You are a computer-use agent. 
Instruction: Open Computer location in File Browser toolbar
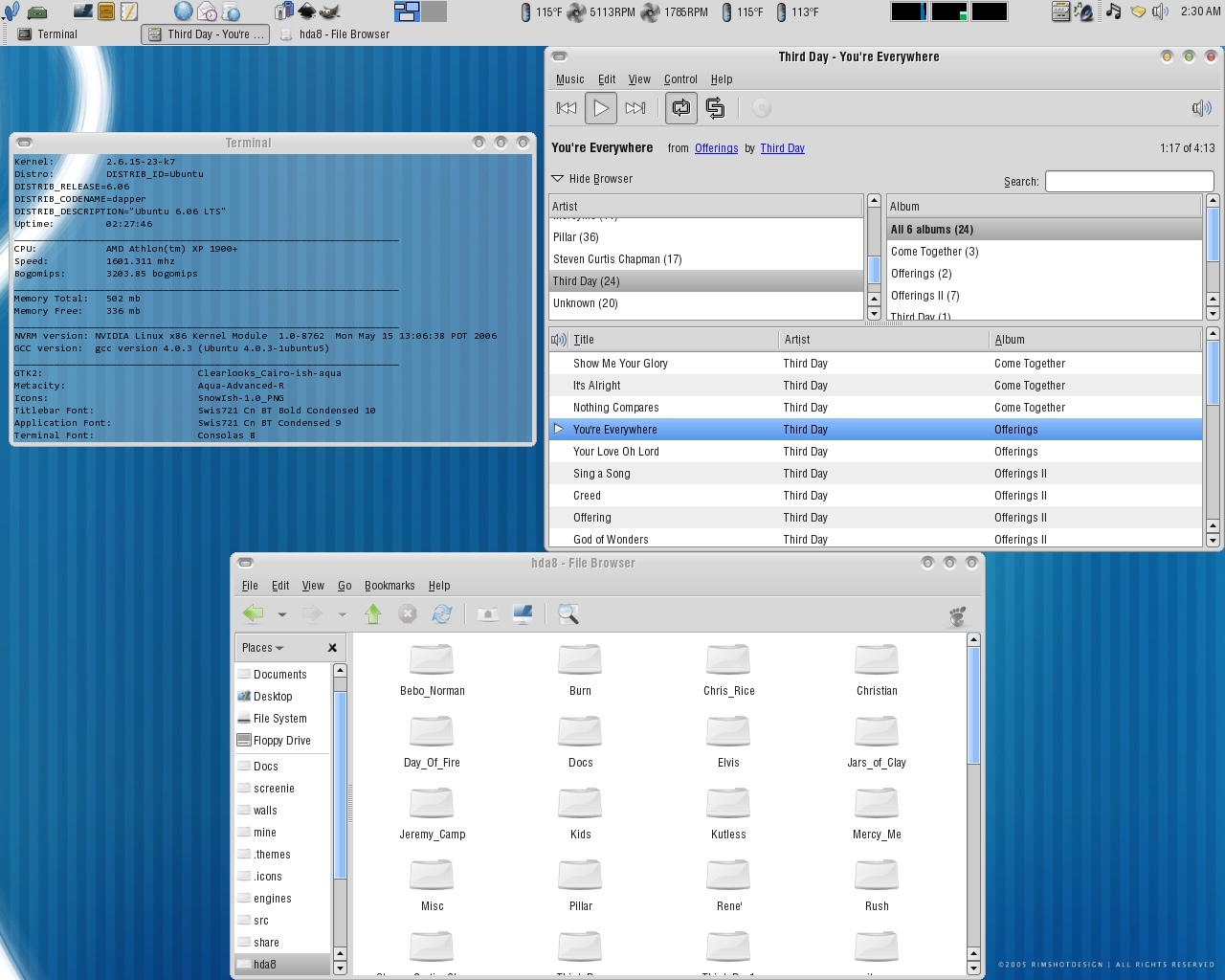[x=523, y=614]
